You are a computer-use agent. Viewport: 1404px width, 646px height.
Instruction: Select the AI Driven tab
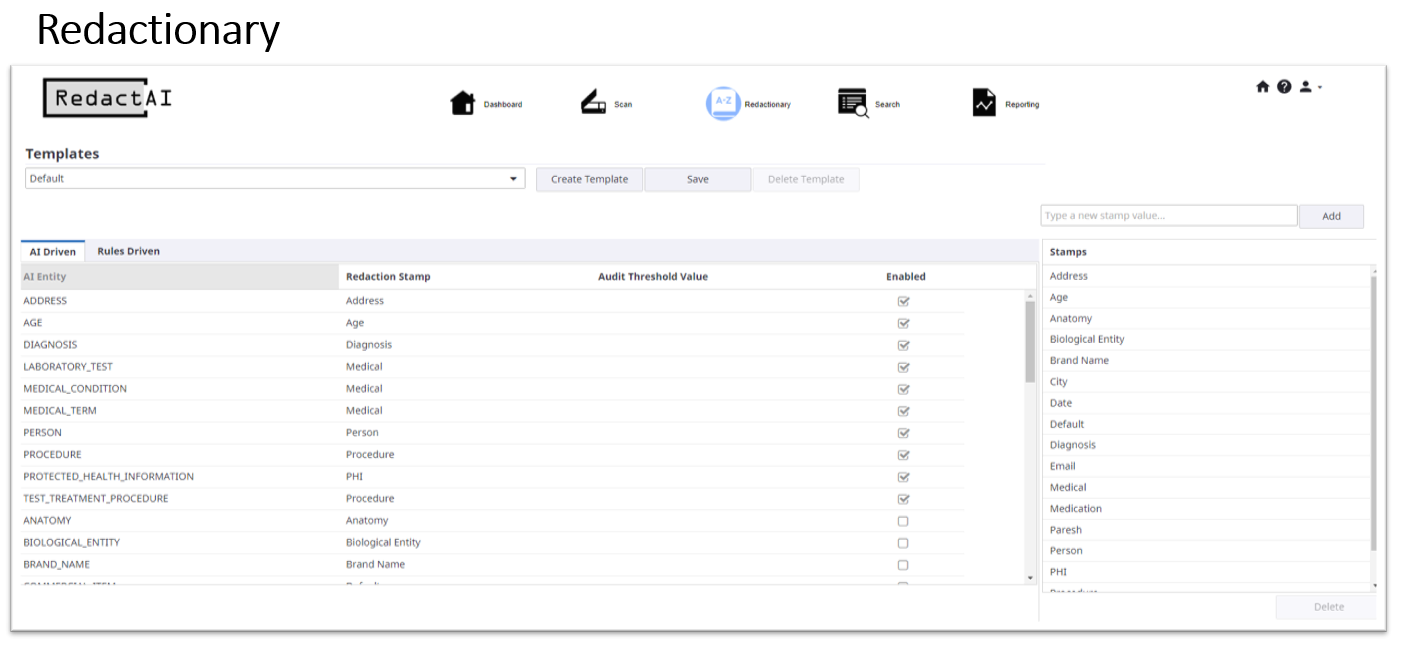52,252
